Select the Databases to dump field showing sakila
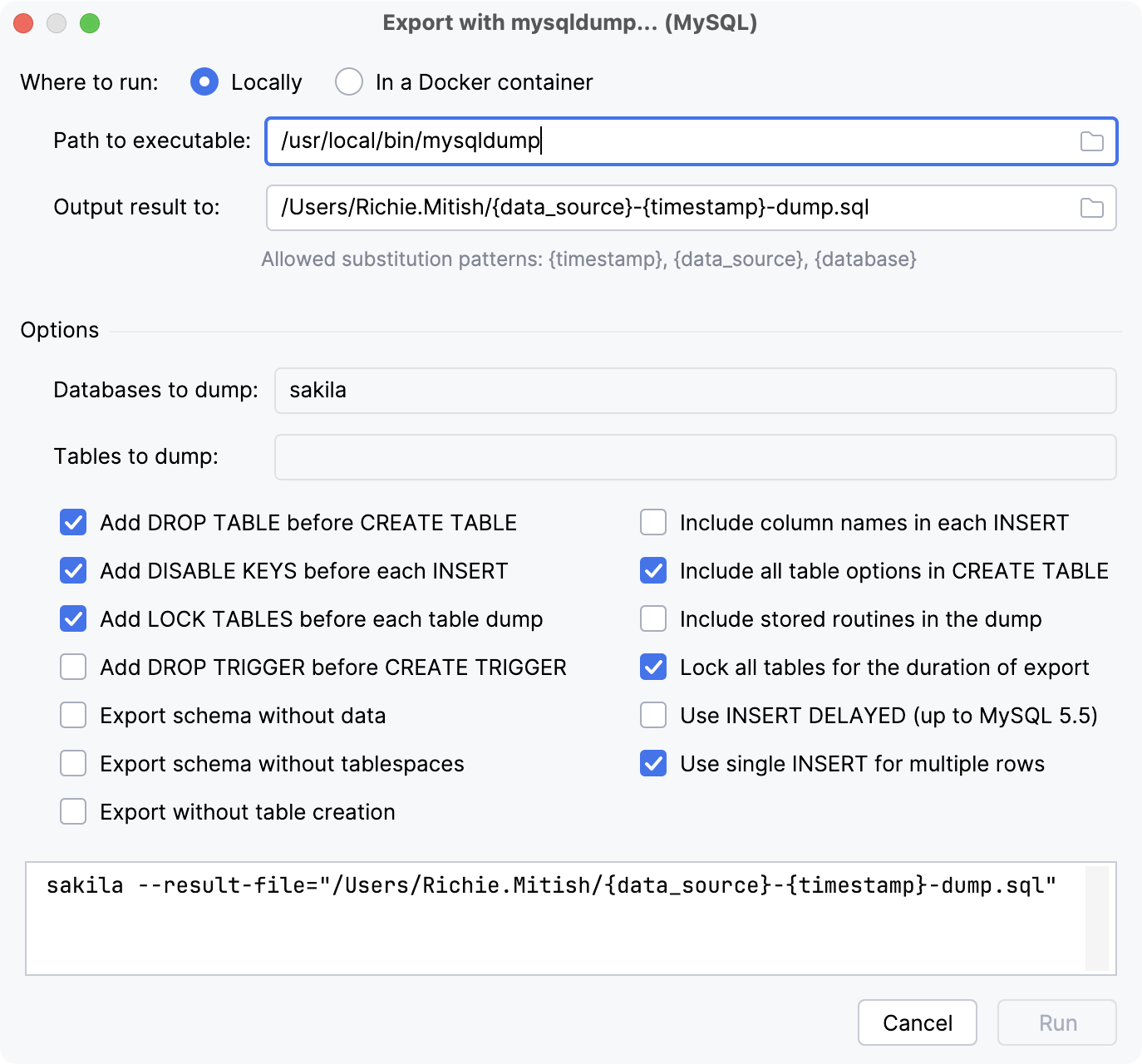The height and width of the screenshot is (1064, 1142). 695,390
